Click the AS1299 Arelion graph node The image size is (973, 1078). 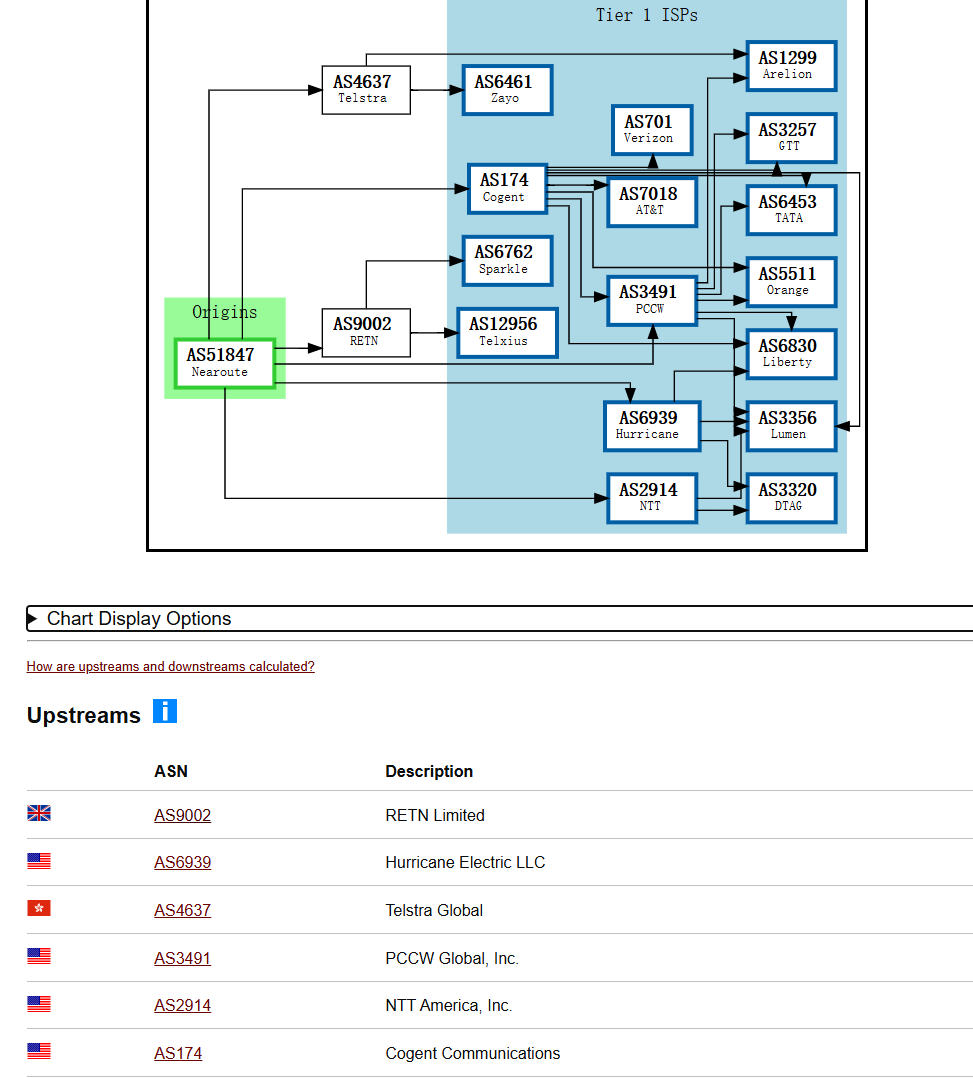(x=791, y=66)
